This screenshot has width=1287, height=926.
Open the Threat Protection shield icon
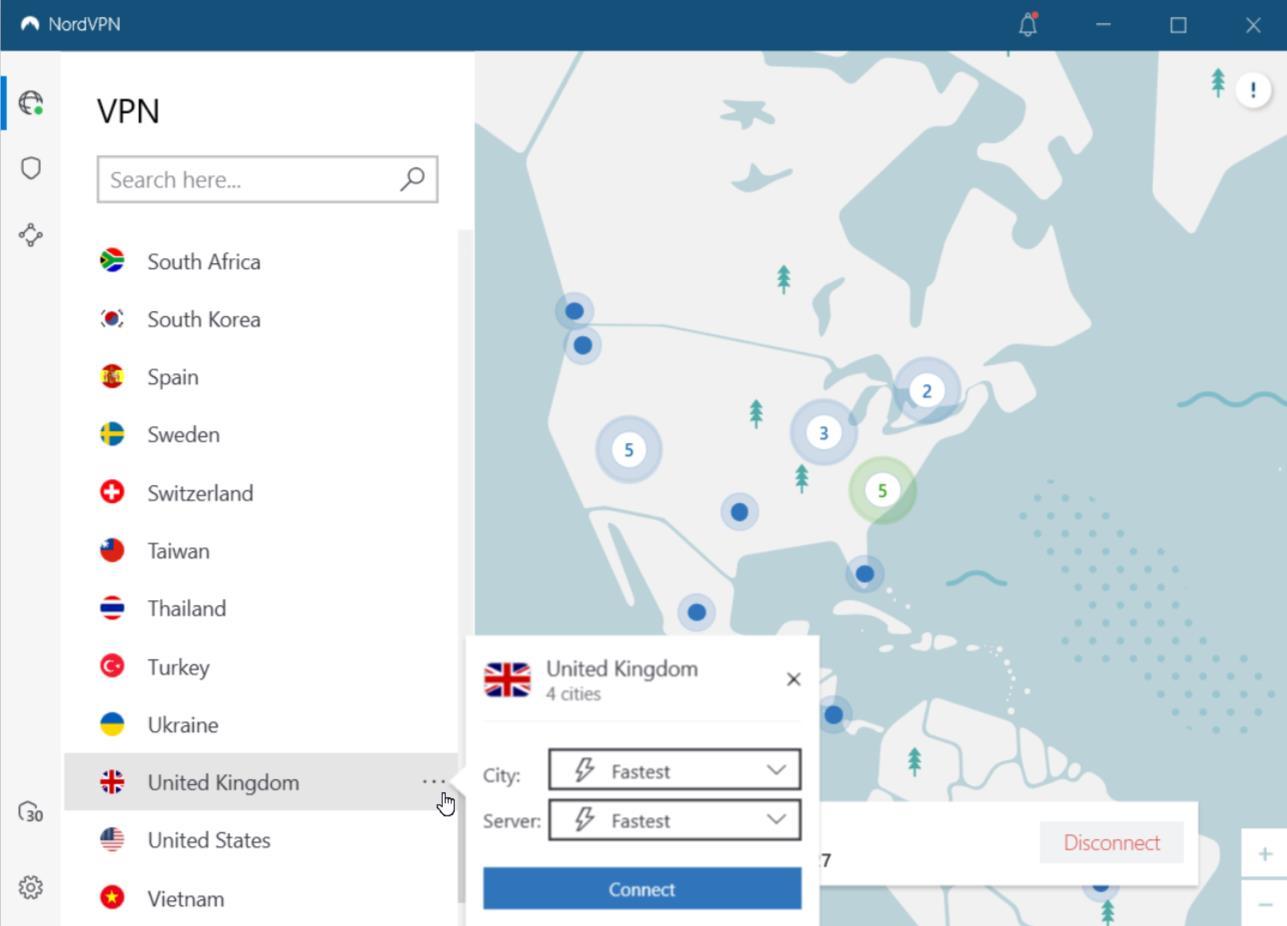[31, 168]
